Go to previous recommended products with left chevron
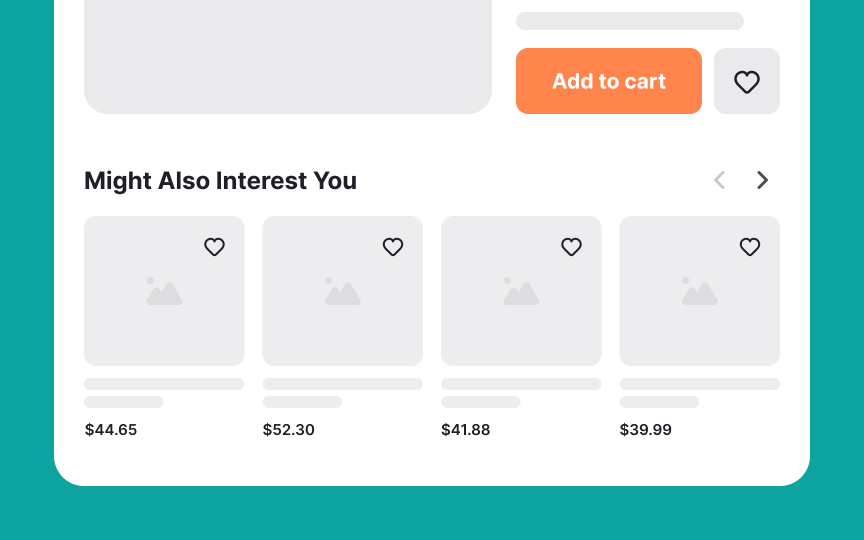 click(719, 180)
